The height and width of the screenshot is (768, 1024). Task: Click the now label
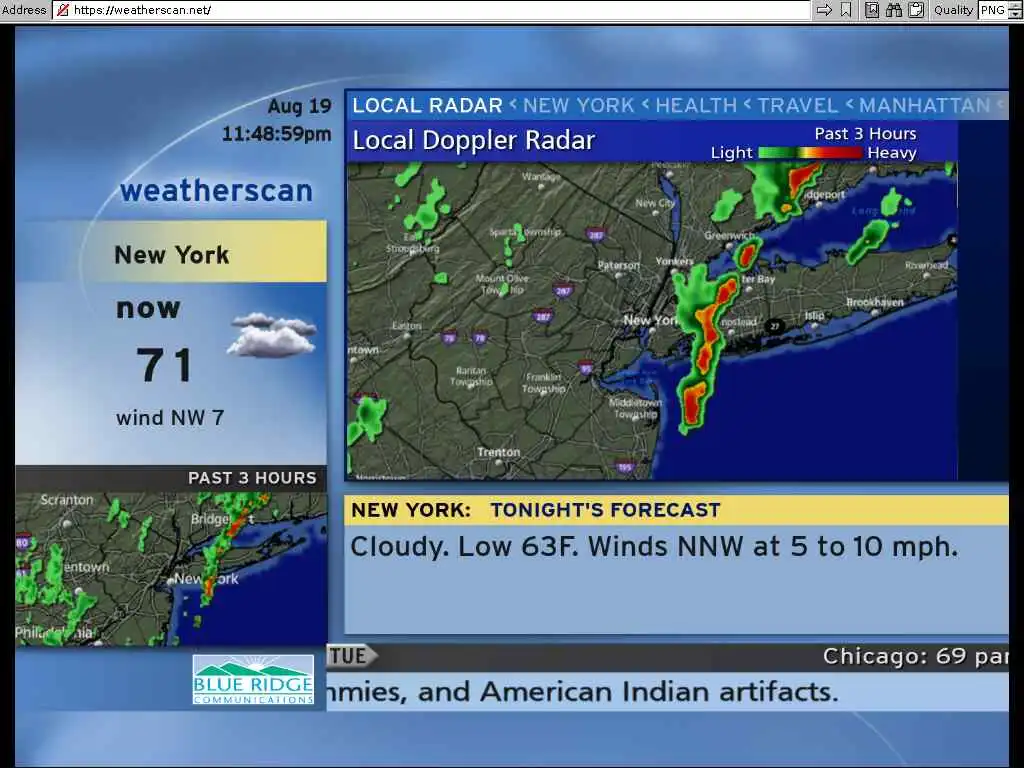148,308
